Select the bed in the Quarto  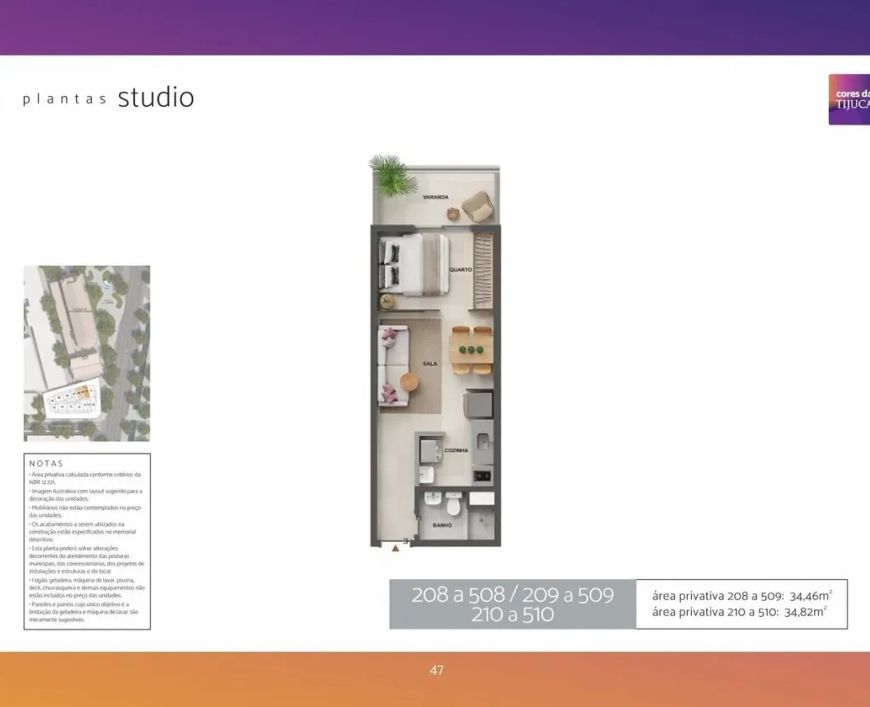(x=414, y=264)
